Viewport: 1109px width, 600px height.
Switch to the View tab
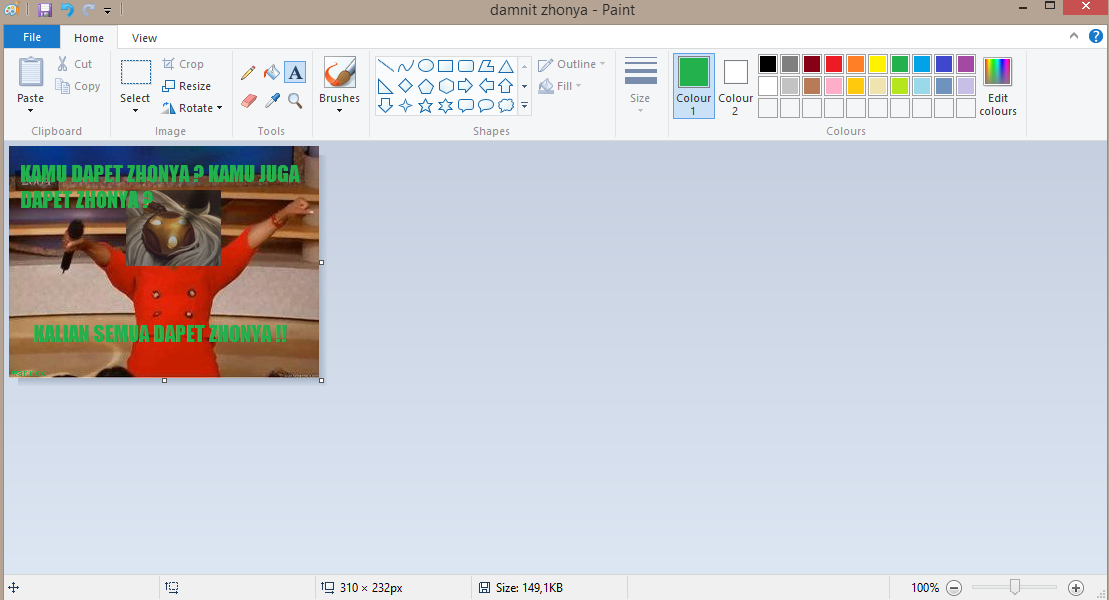[x=144, y=38]
